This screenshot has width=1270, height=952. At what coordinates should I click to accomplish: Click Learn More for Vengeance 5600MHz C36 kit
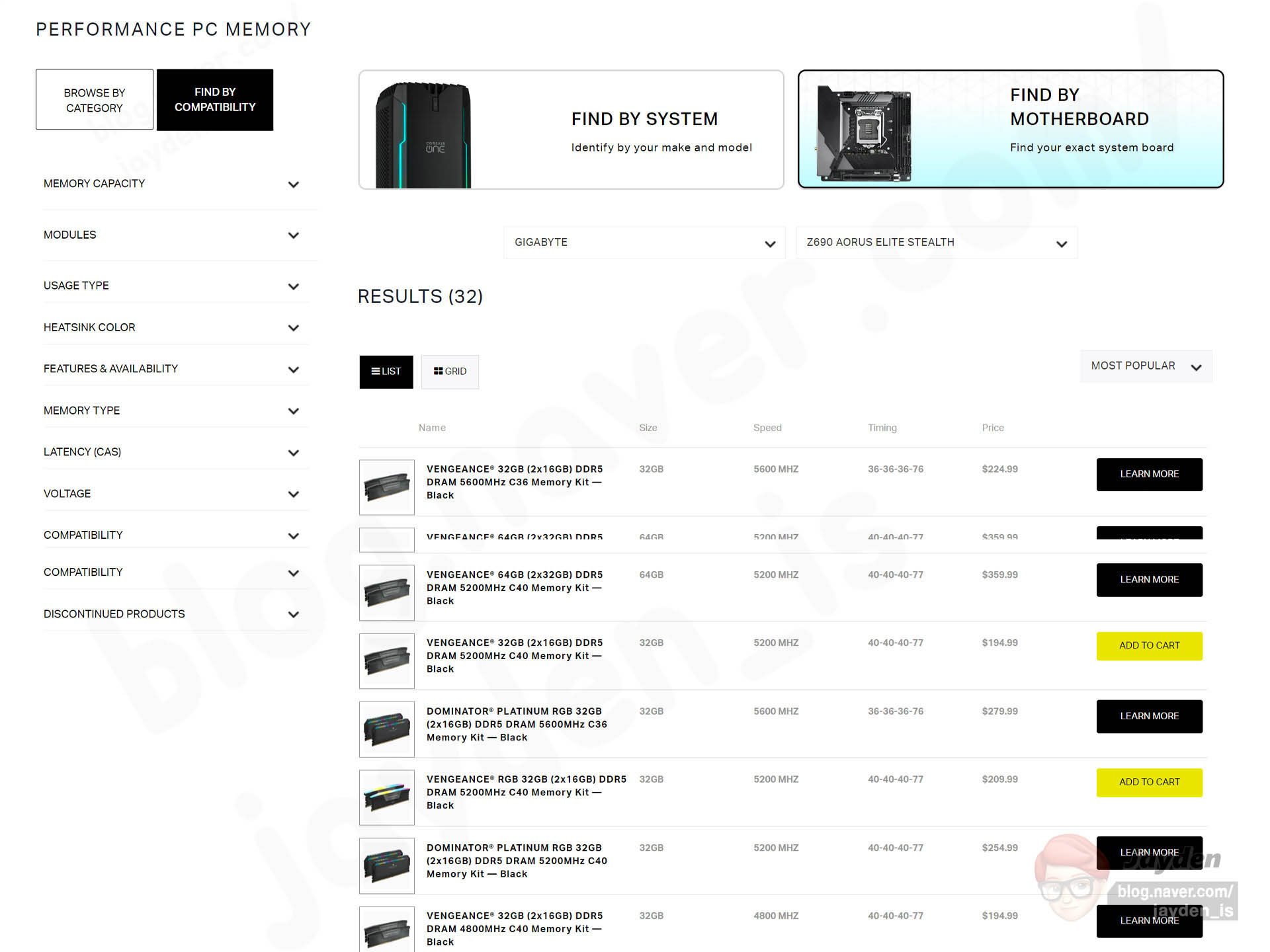(1150, 475)
